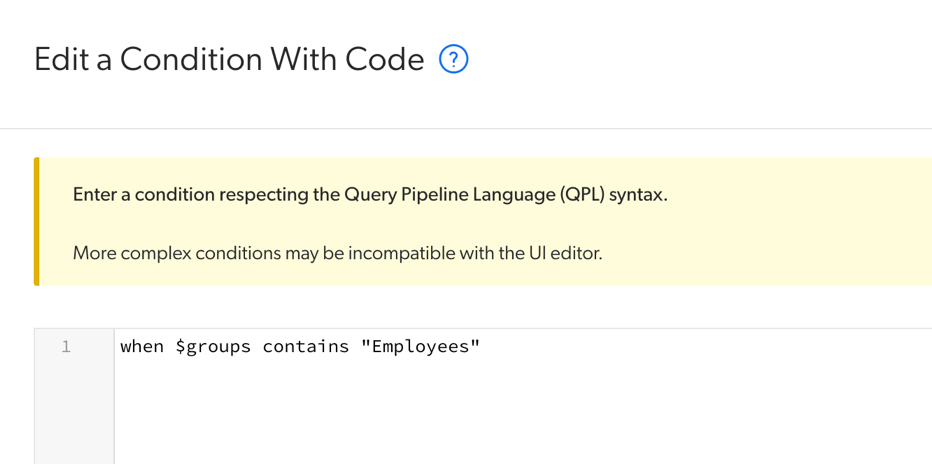The width and height of the screenshot is (932, 464).
Task: Click the "when" keyword in code editor
Action: pyautogui.click(x=142, y=347)
